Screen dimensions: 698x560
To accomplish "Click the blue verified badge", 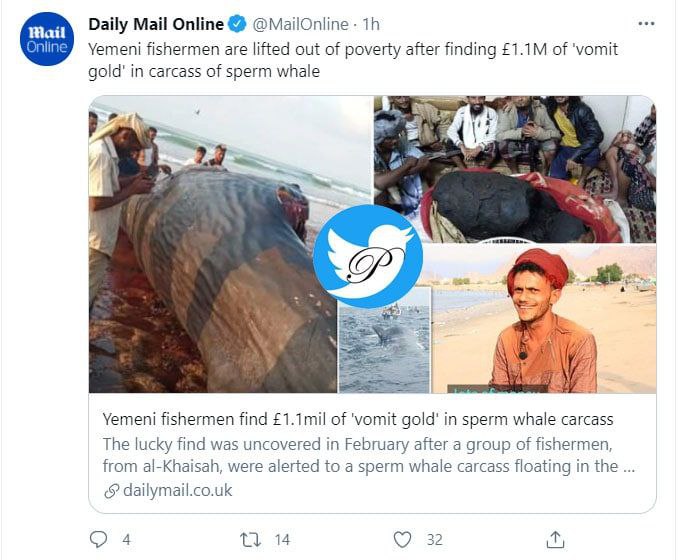I will tap(237, 24).
